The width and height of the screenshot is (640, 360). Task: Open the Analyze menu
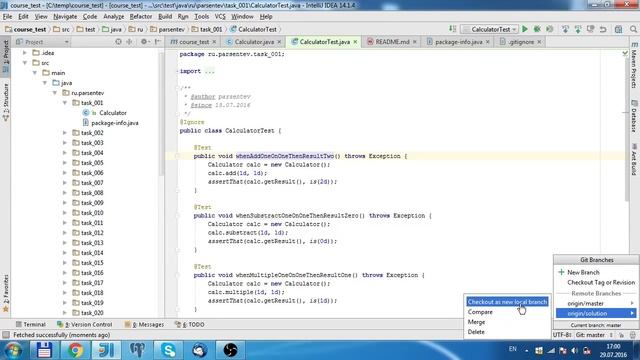(x=113, y=17)
